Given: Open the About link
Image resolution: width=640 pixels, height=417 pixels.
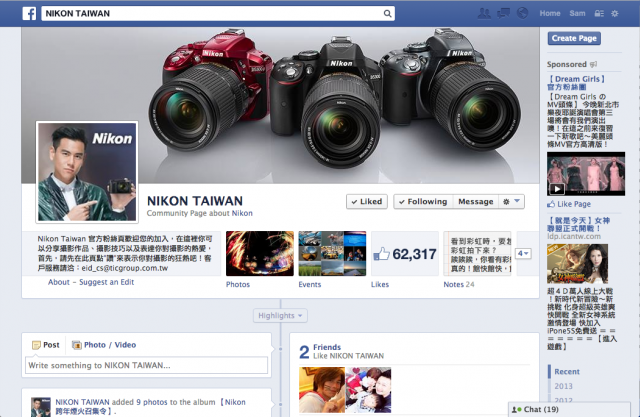Looking at the screenshot, I should (x=59, y=282).
